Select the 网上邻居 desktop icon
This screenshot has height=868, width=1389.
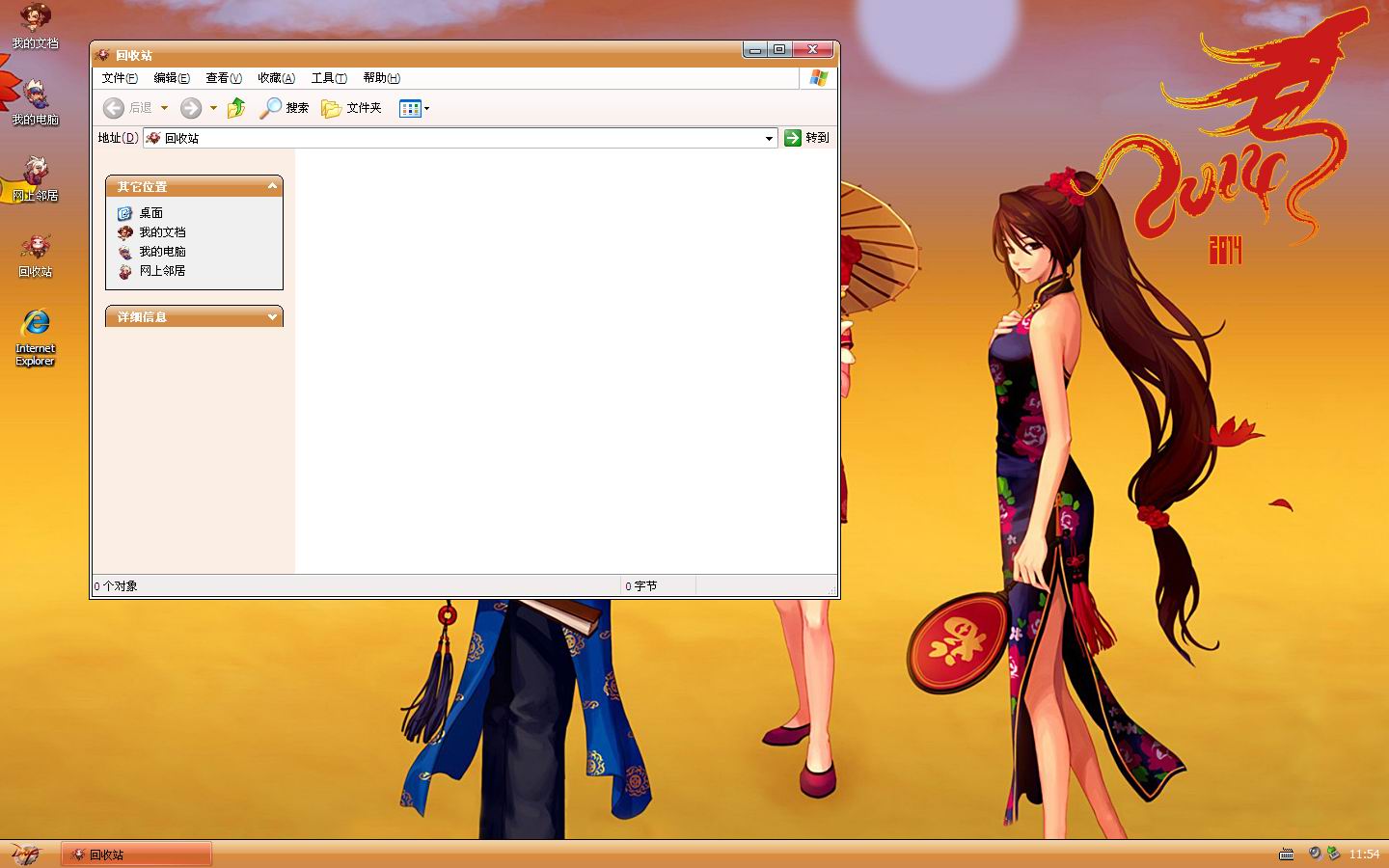tap(35, 178)
